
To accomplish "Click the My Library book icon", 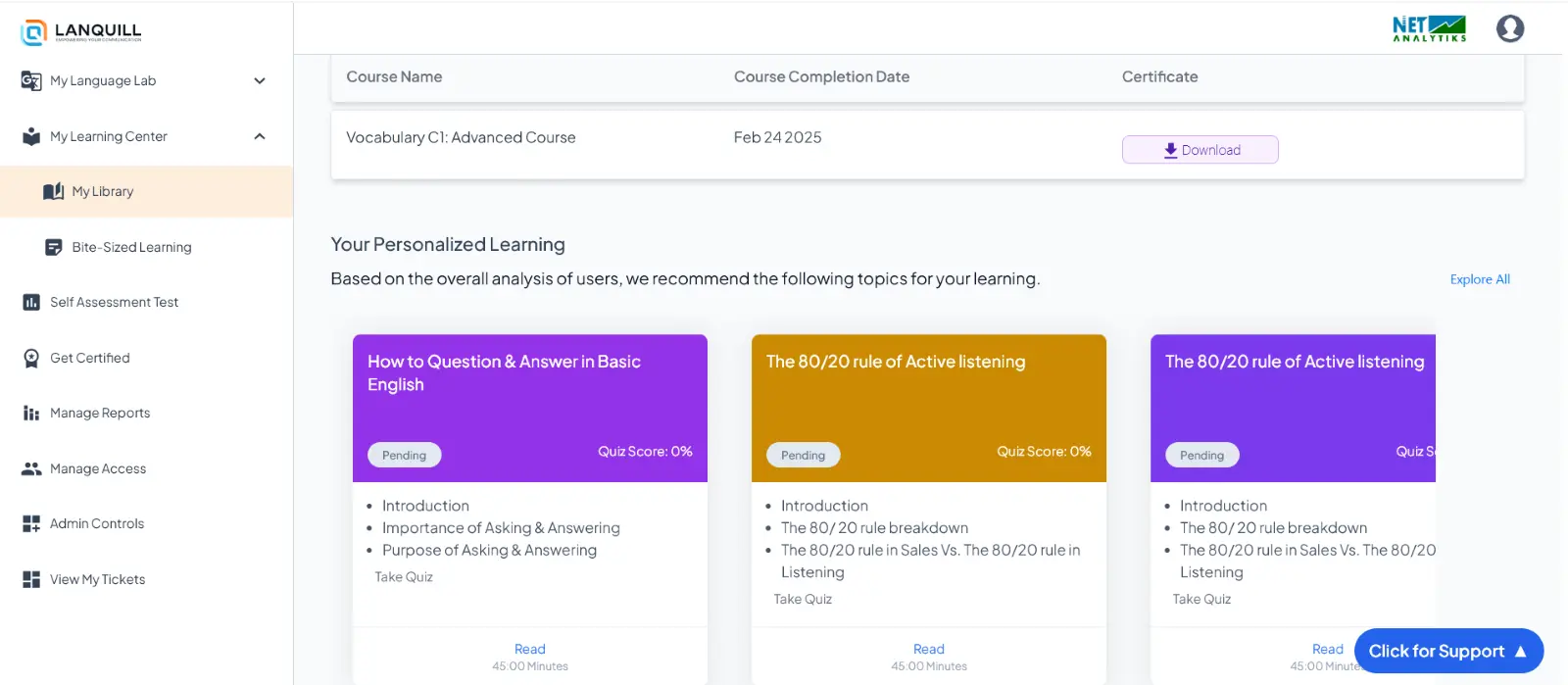I will 54,191.
